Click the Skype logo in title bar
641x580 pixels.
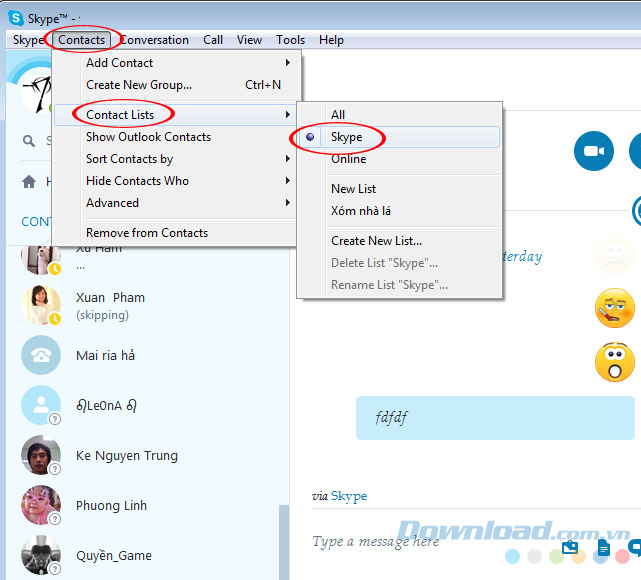[x=16, y=18]
